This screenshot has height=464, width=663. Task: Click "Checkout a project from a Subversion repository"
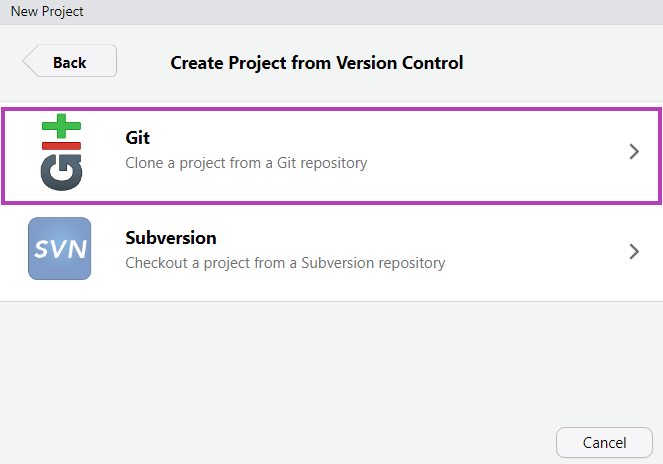pos(285,263)
